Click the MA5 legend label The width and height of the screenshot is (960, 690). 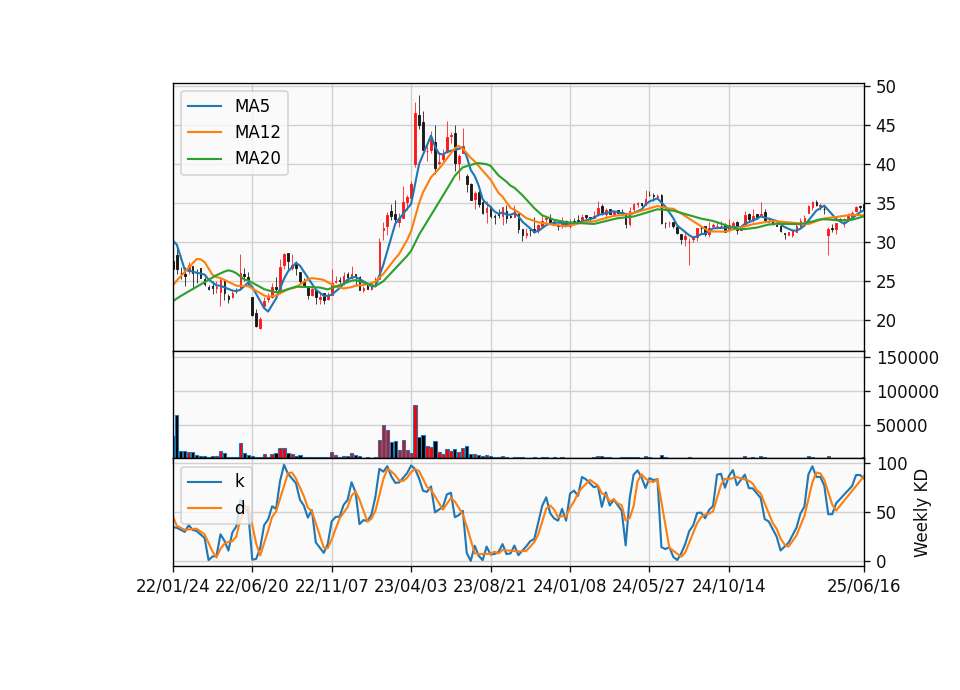point(252,106)
